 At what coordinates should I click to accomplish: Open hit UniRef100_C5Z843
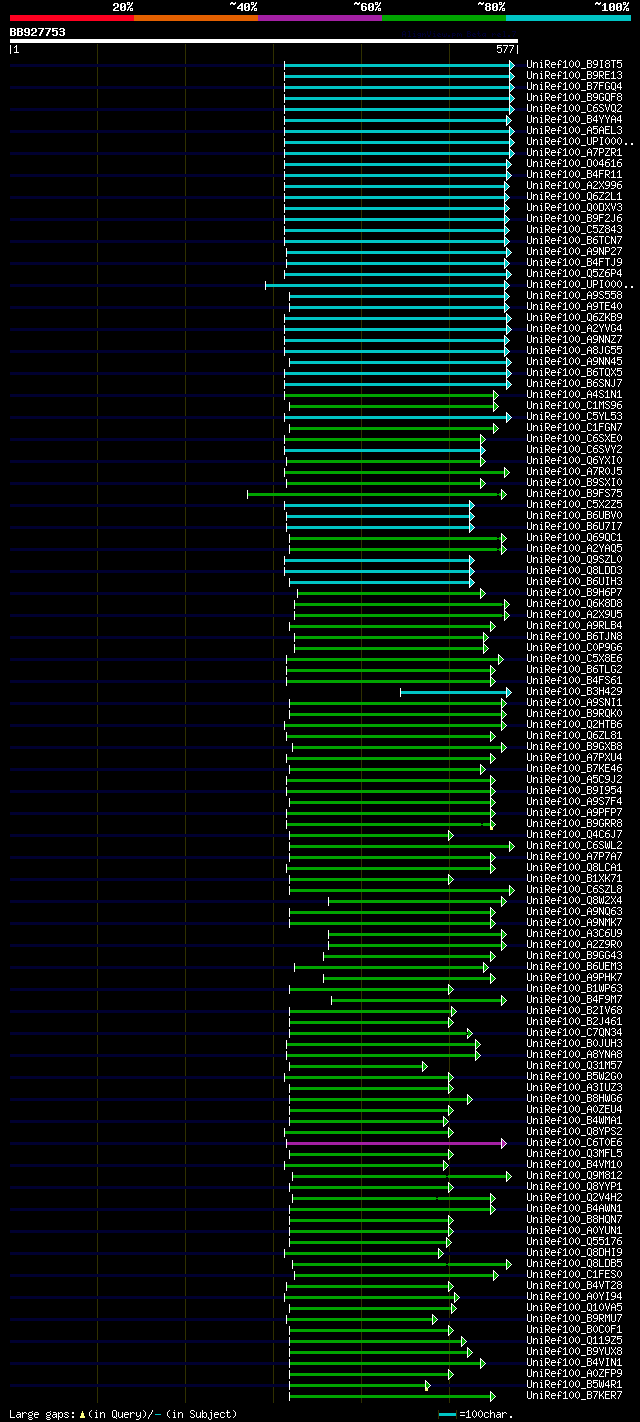[x=574, y=229]
